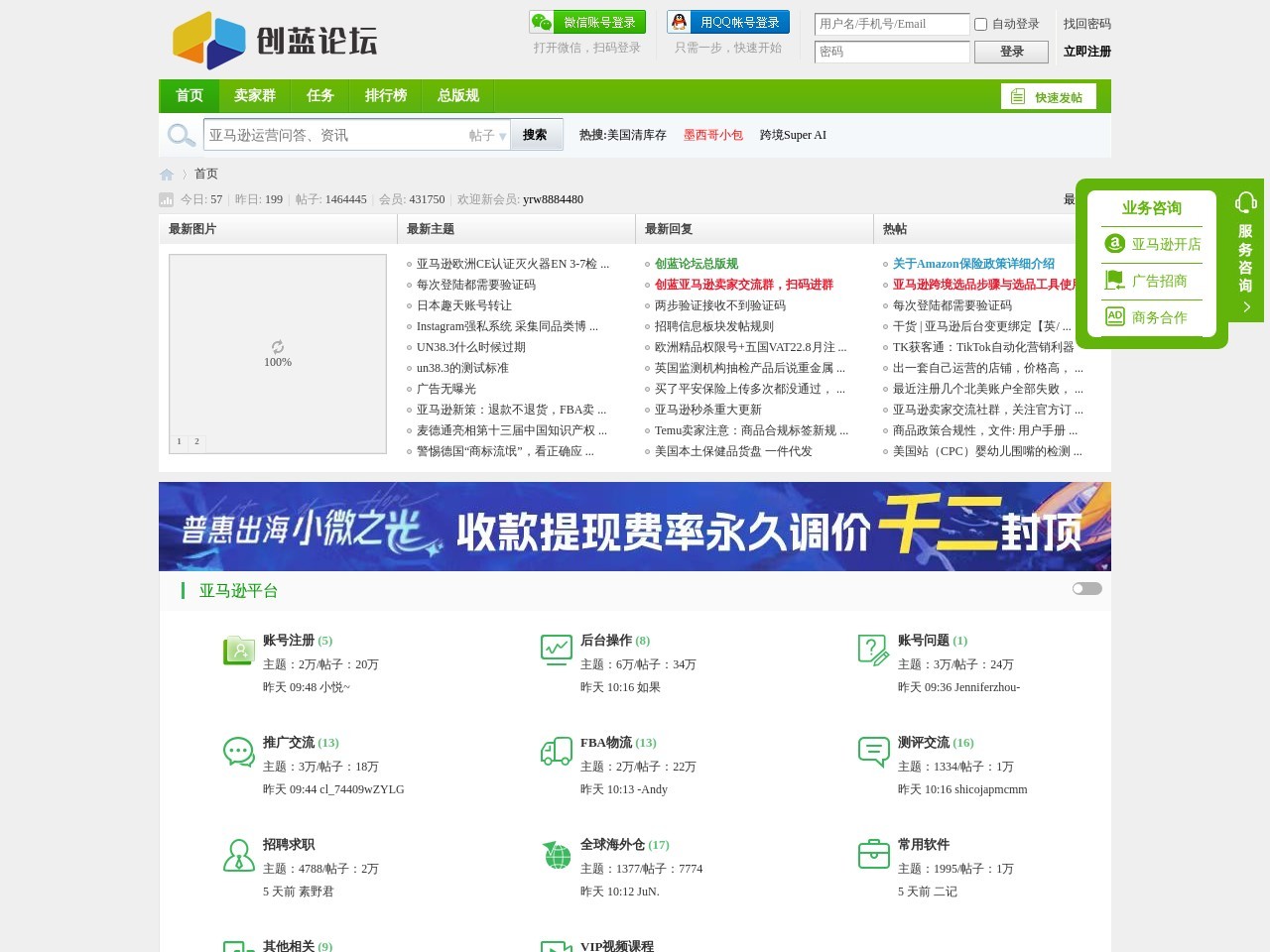Open thread 亚马逊秒杀重大更新
Viewport: 1270px width, 952px height.
click(708, 410)
